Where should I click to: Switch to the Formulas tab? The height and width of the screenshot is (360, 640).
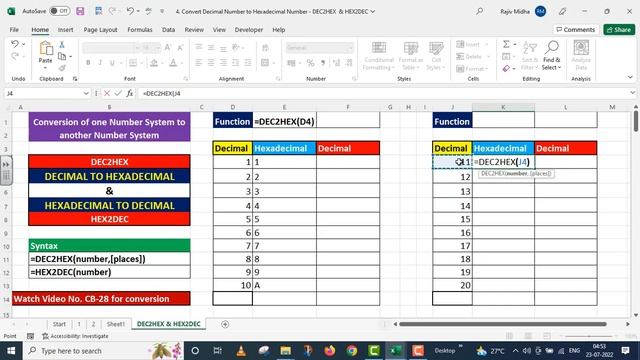tap(140, 30)
